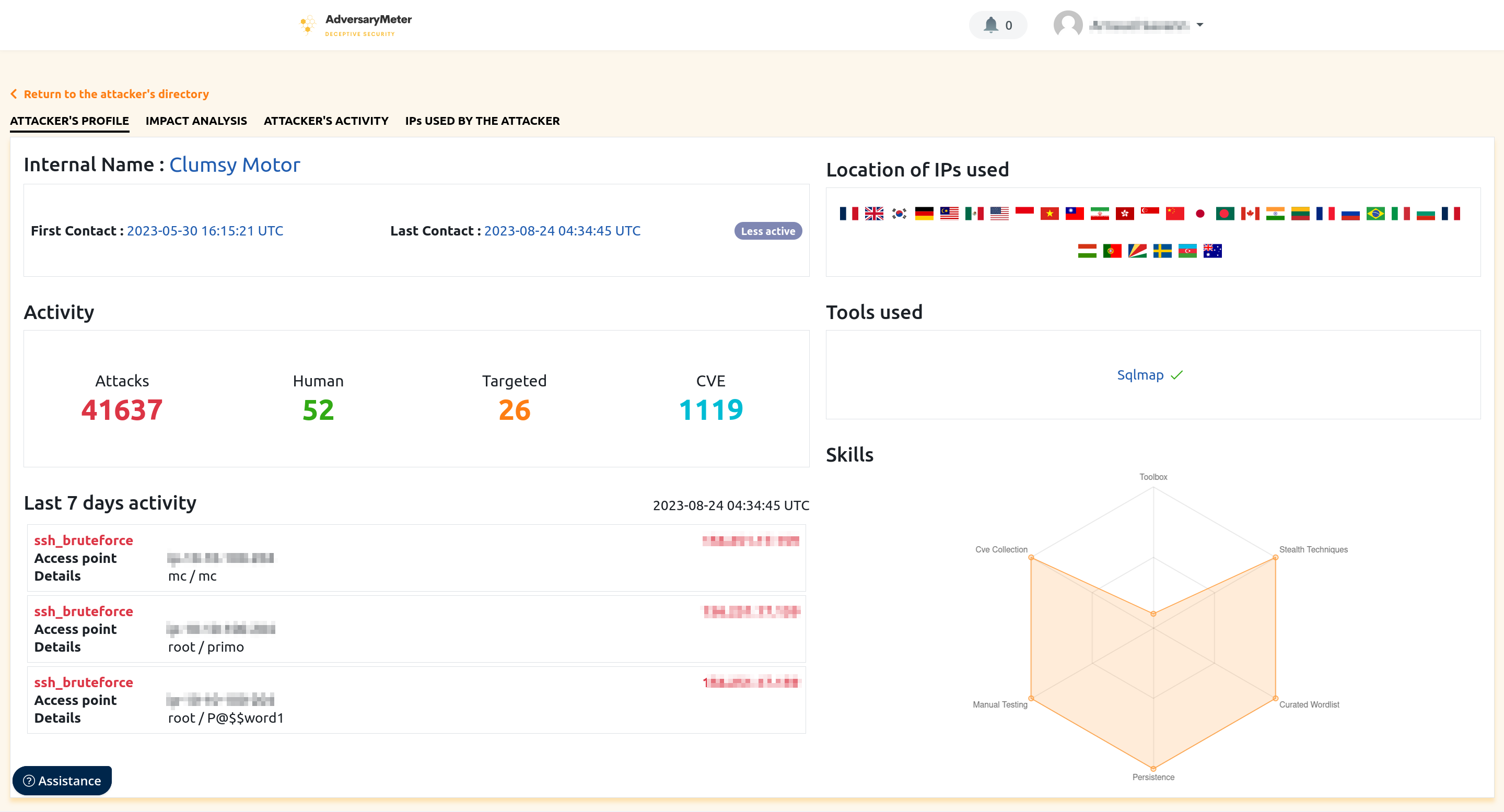Screen dimensions: 1504x812
Task: Click the South Korea flag
Action: coord(899,214)
